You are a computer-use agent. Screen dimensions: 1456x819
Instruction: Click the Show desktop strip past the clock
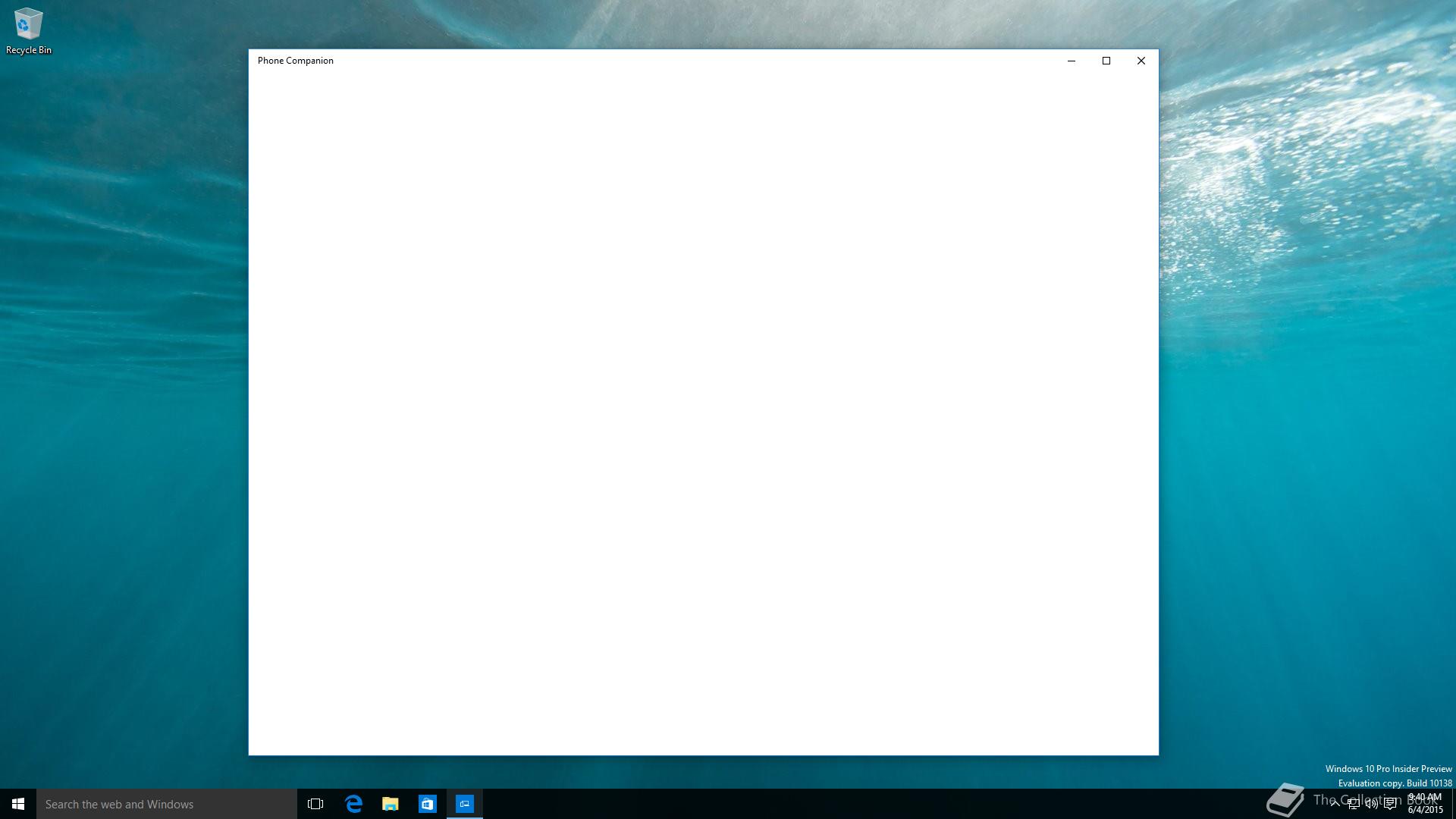tap(1454, 804)
